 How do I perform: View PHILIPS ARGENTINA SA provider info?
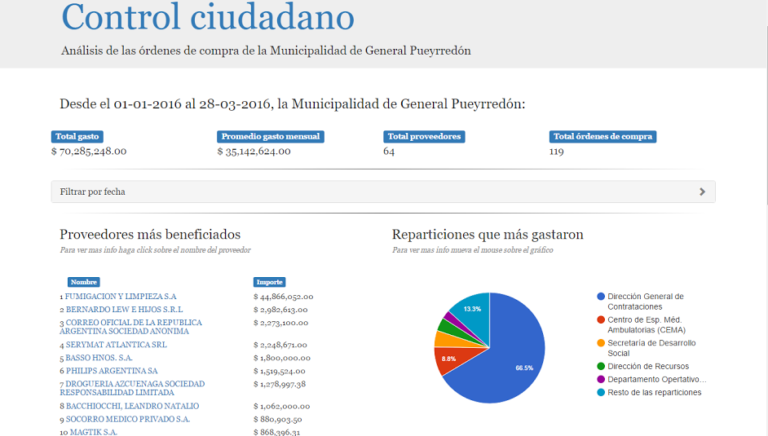(x=109, y=371)
